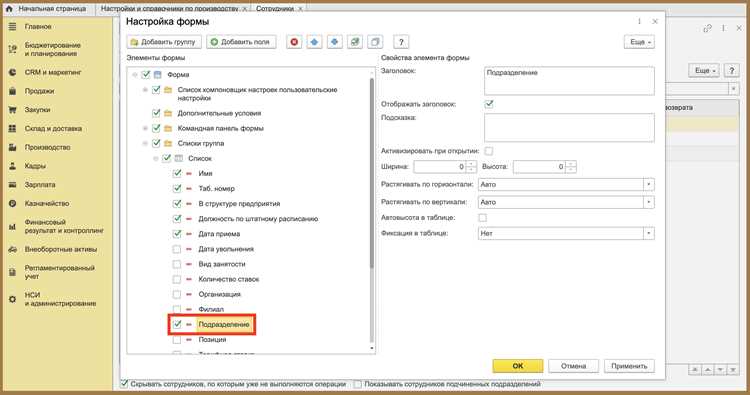Click the Заголовок text field
Screen dimensions: 750x395
click(569, 81)
